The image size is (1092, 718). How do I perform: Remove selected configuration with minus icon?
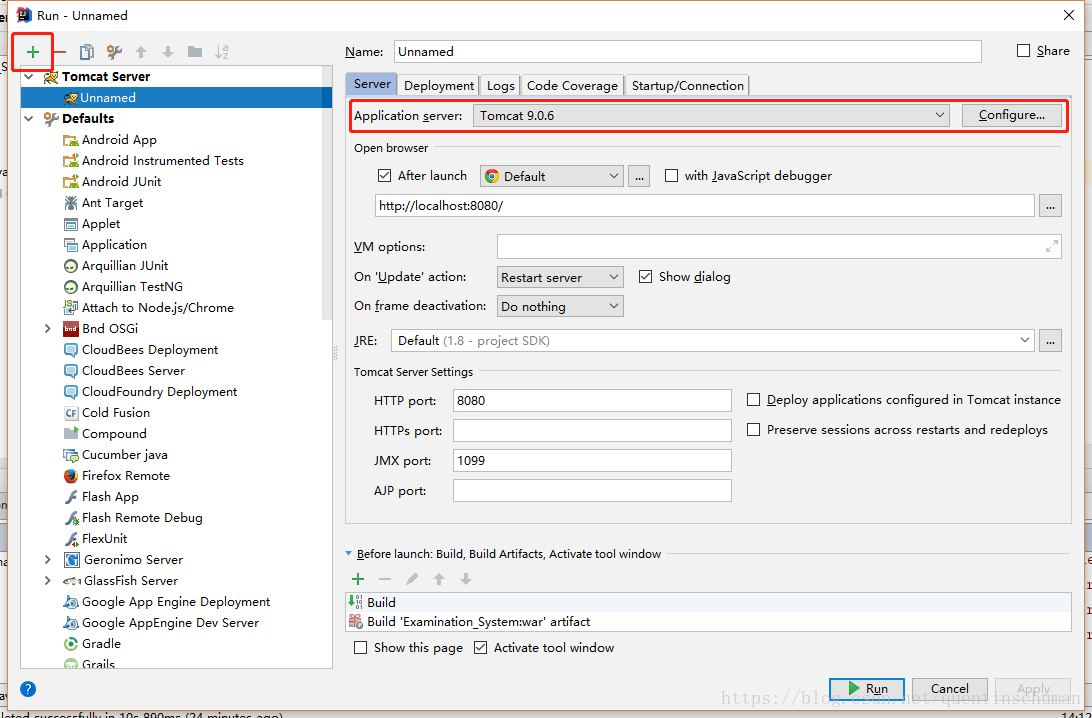(x=60, y=52)
